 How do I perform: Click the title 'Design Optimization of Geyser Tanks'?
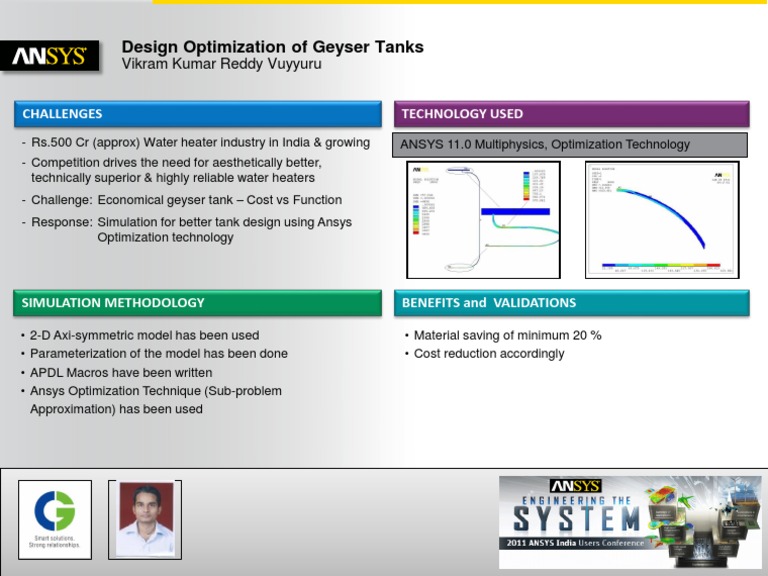coord(272,47)
